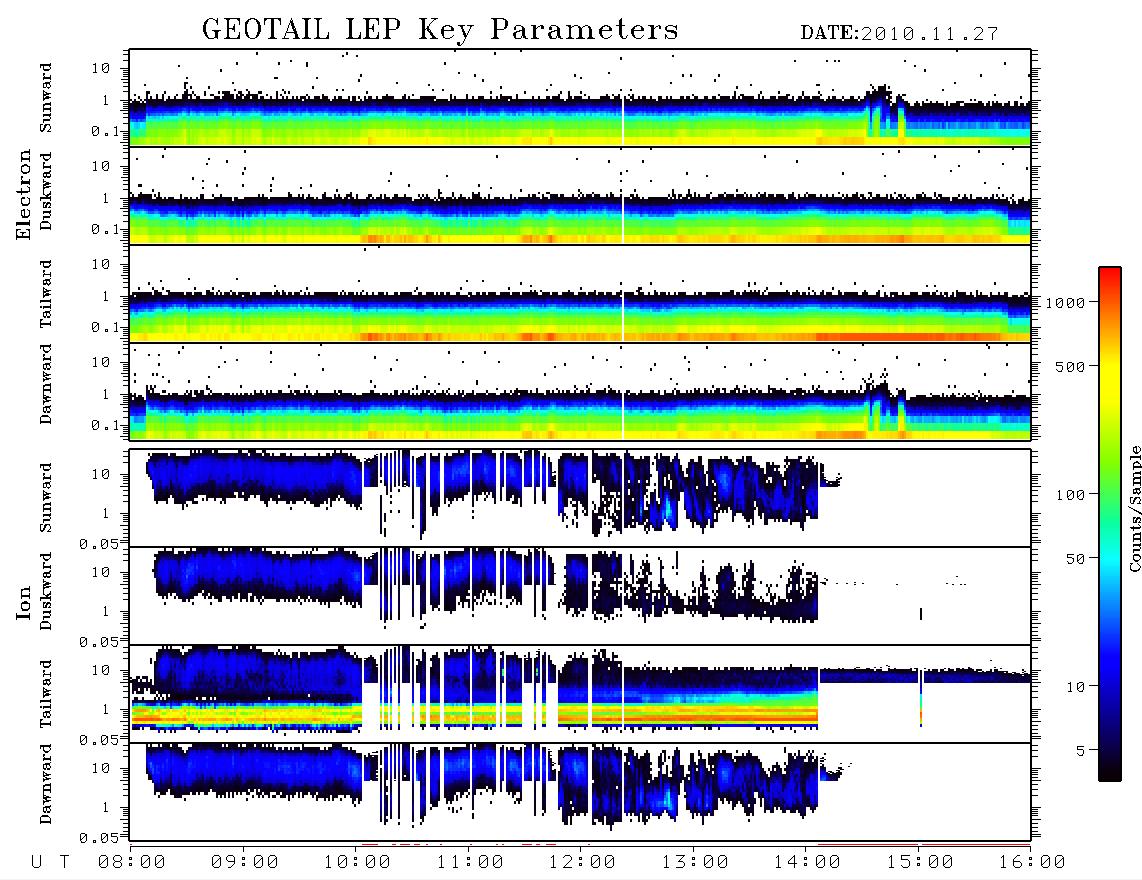The height and width of the screenshot is (880, 1142).
Task: Select the "09:00" time tick label
Action: click(244, 863)
